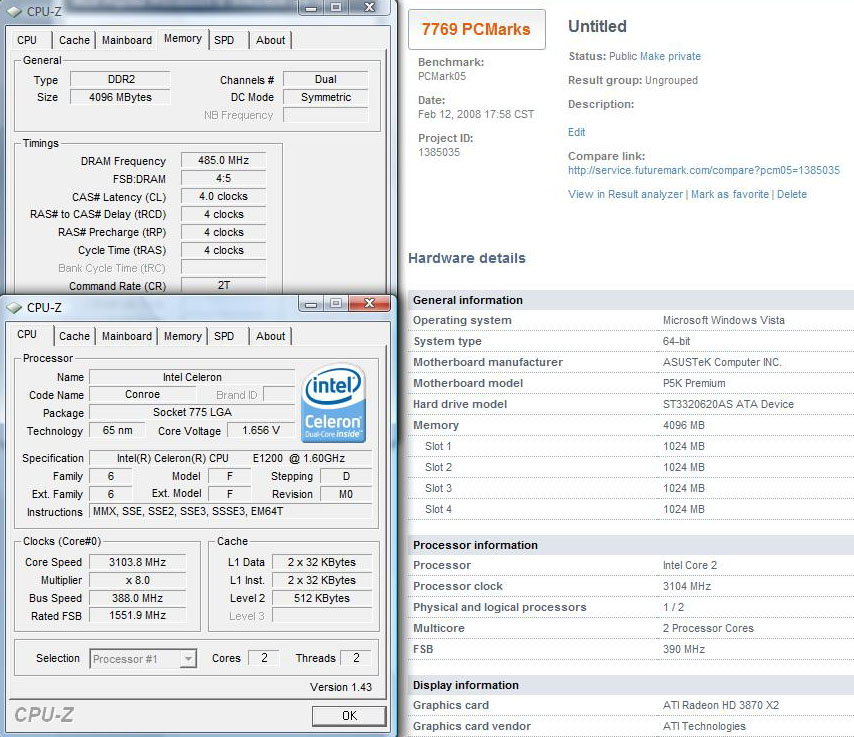The height and width of the screenshot is (737, 854).
Task: Click 'Microsoft Windows Vista' operating system value
Action: coord(724,320)
